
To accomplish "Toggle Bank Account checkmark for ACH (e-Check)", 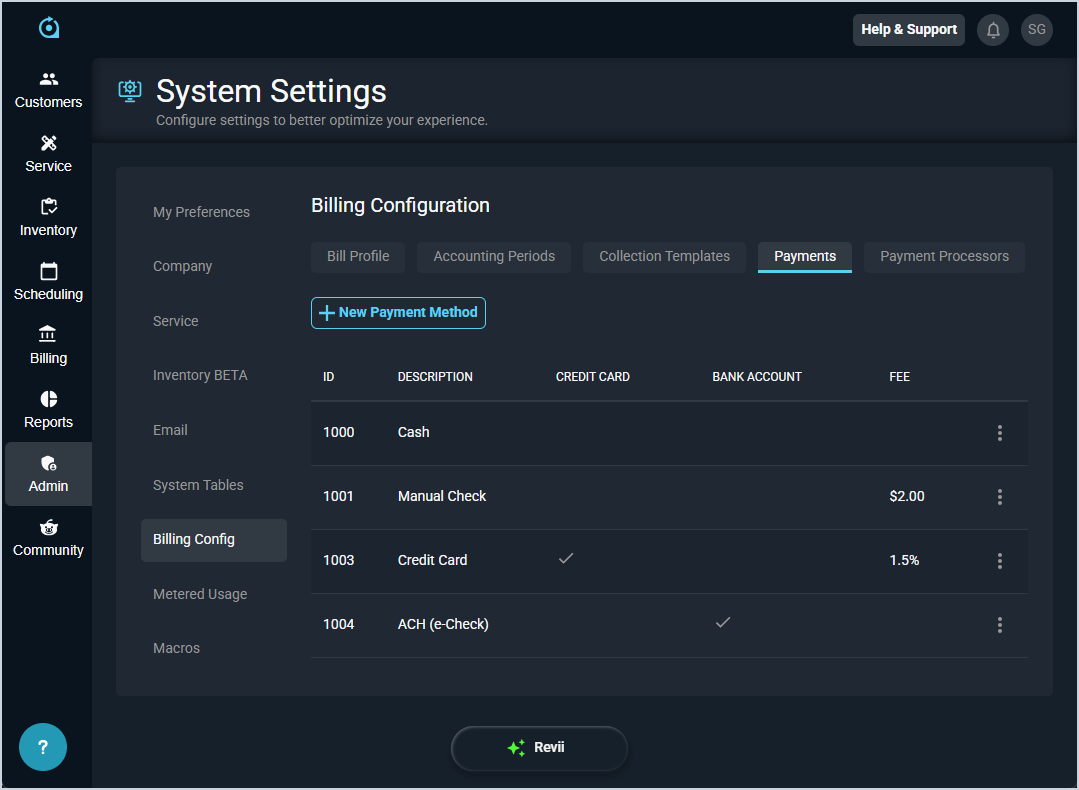I will [x=723, y=623].
